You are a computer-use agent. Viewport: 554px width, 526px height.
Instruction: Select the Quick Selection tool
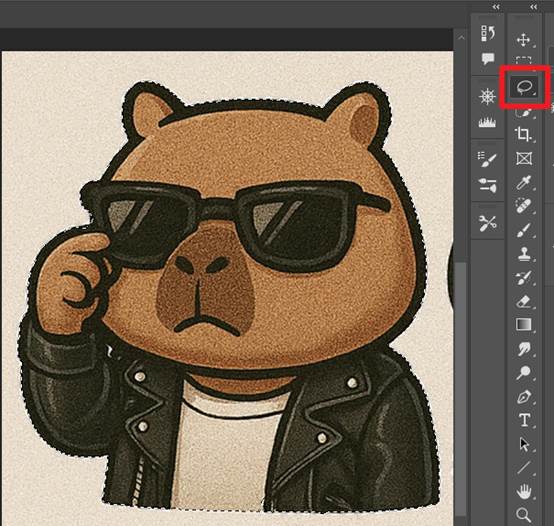click(x=523, y=112)
